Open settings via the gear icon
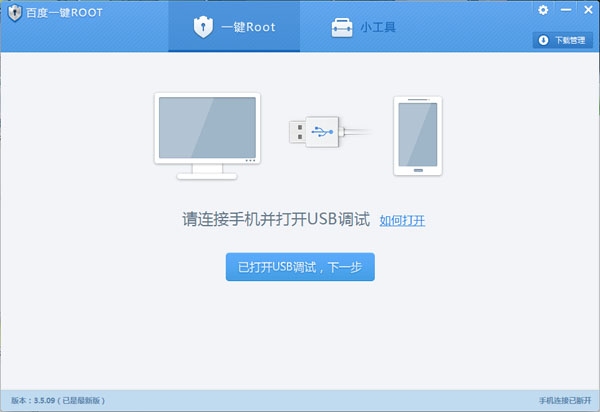The image size is (600, 412). [x=543, y=10]
